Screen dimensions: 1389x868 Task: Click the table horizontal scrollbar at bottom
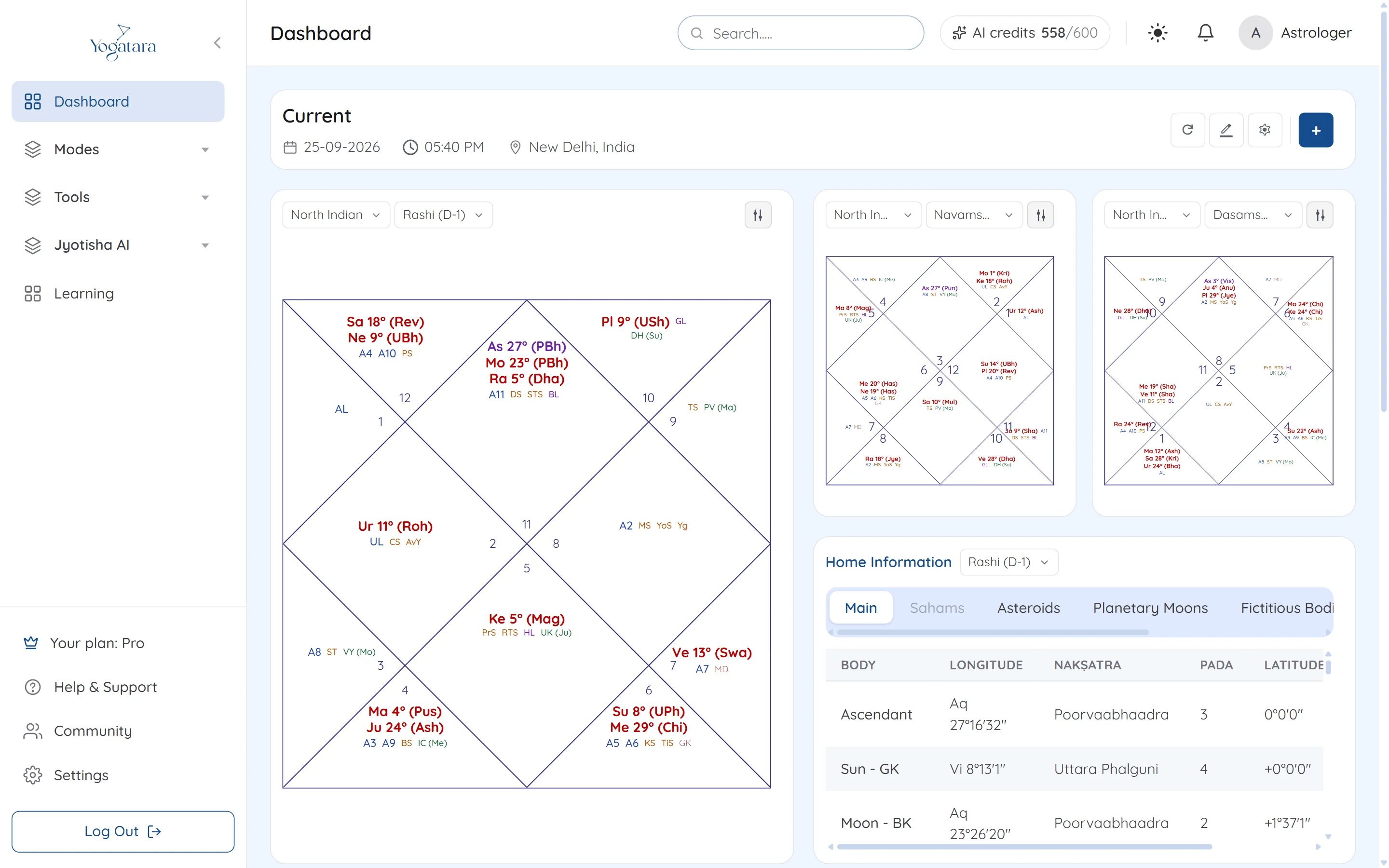[1024, 846]
